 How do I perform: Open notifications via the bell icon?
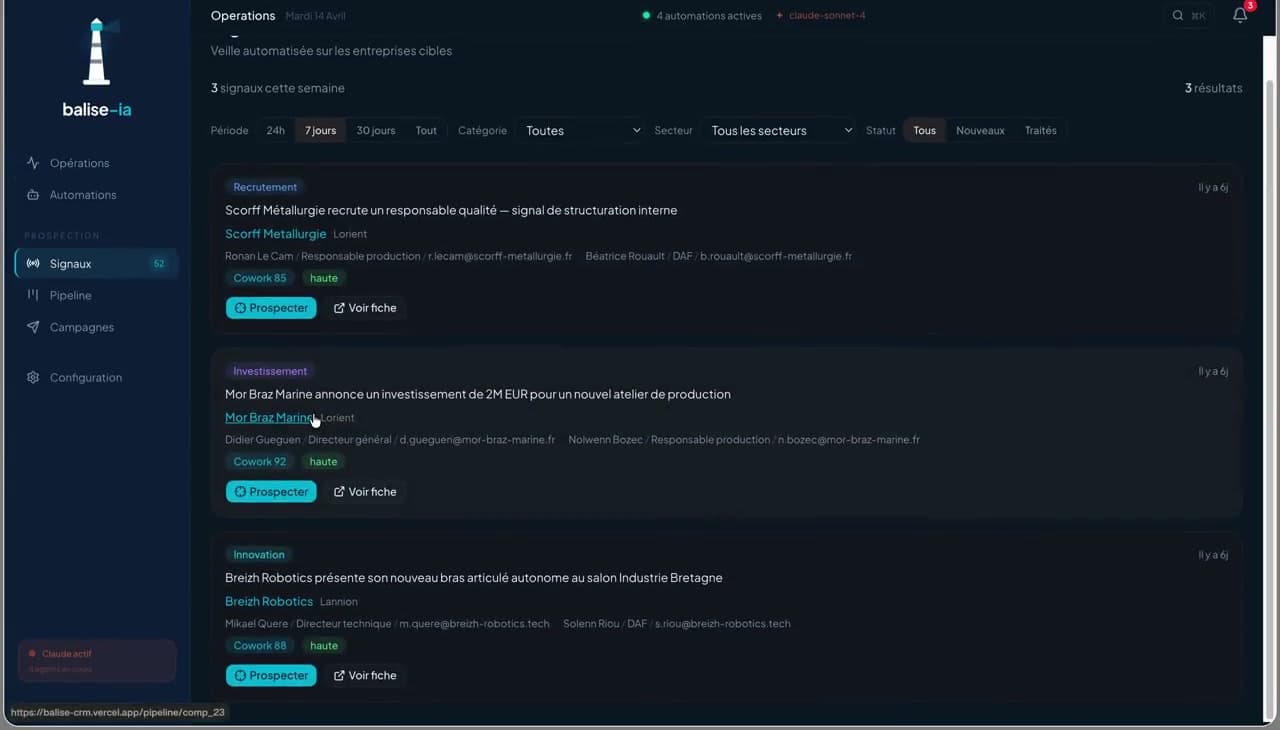(1240, 15)
